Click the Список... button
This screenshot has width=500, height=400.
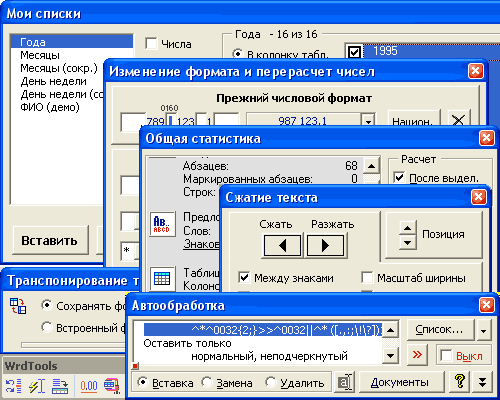(x=440, y=330)
